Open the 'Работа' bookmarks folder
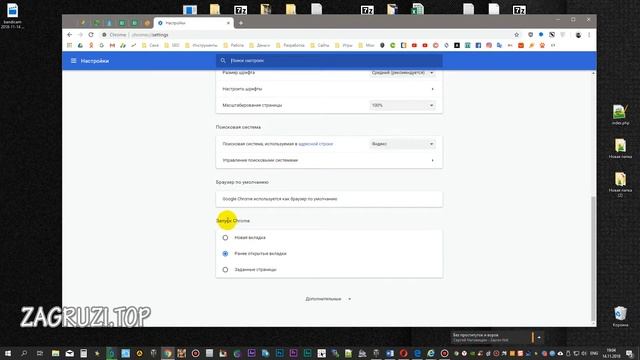This screenshot has height=360, width=640. click(233, 45)
